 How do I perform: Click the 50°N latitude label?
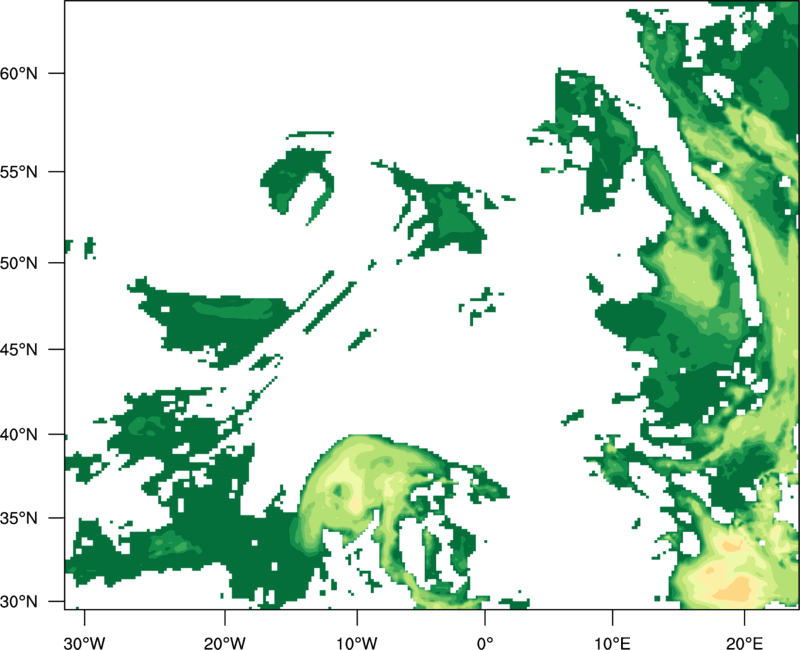pyautogui.click(x=18, y=263)
